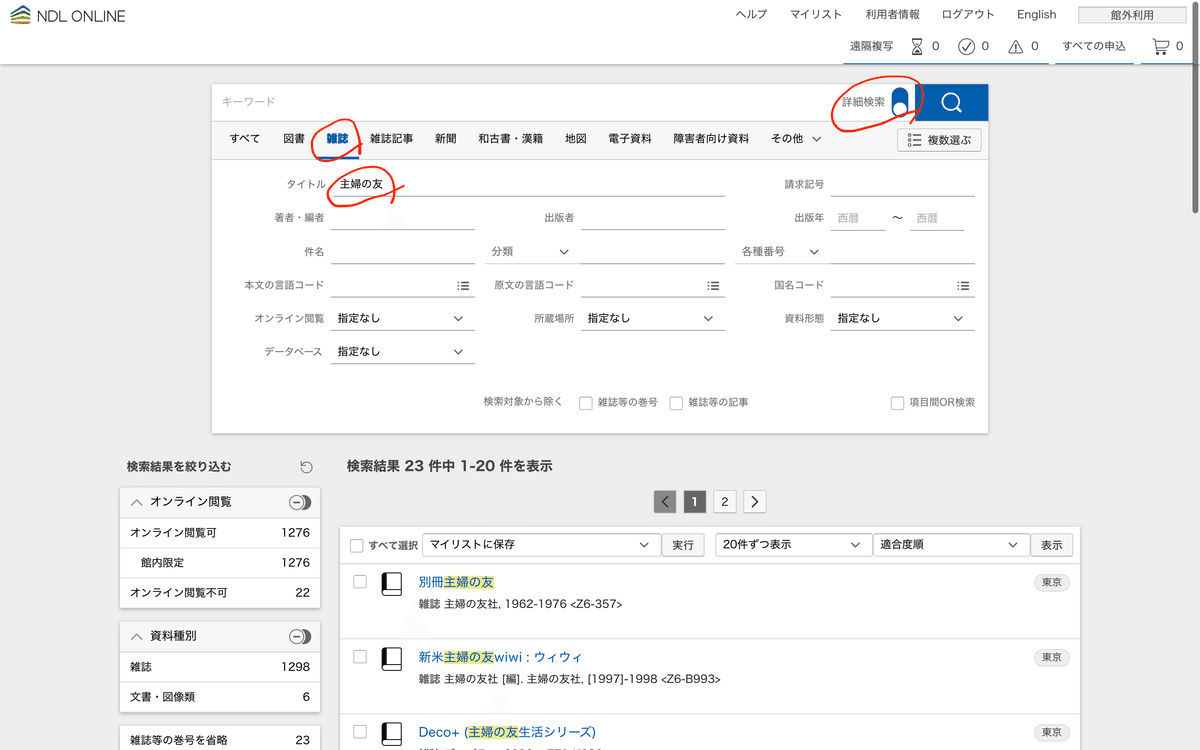Select the Deco+ result checkbox
The height and width of the screenshot is (750, 1200).
point(360,732)
